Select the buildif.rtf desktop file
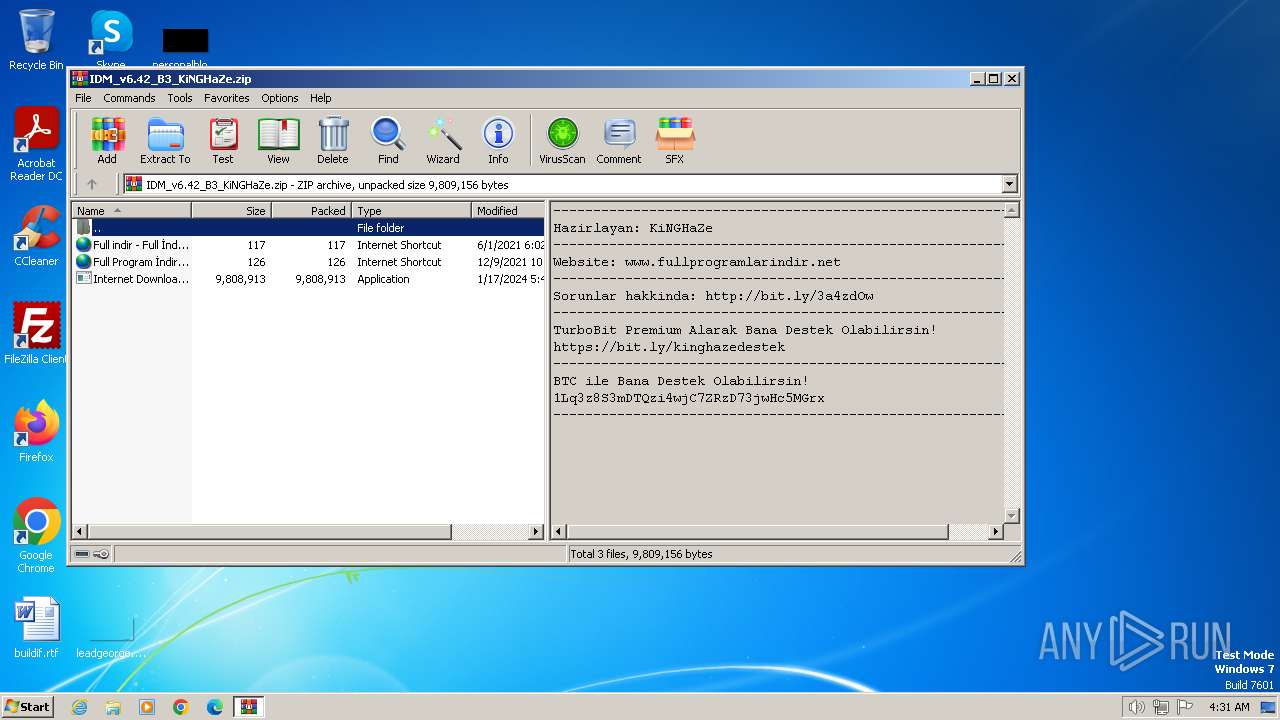The width and height of the screenshot is (1280, 720). click(x=36, y=629)
